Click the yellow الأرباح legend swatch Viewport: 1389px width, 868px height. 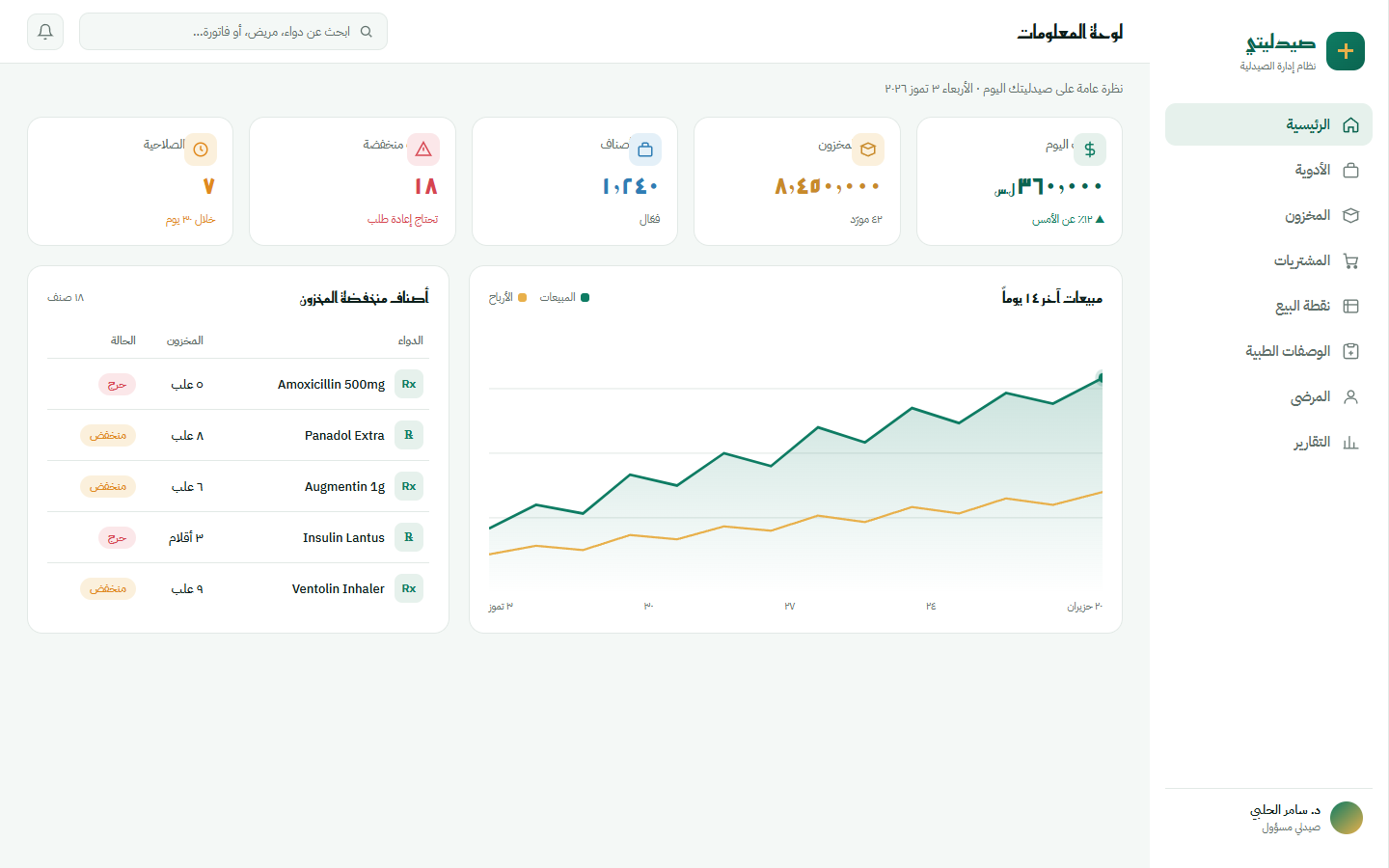tap(522, 297)
